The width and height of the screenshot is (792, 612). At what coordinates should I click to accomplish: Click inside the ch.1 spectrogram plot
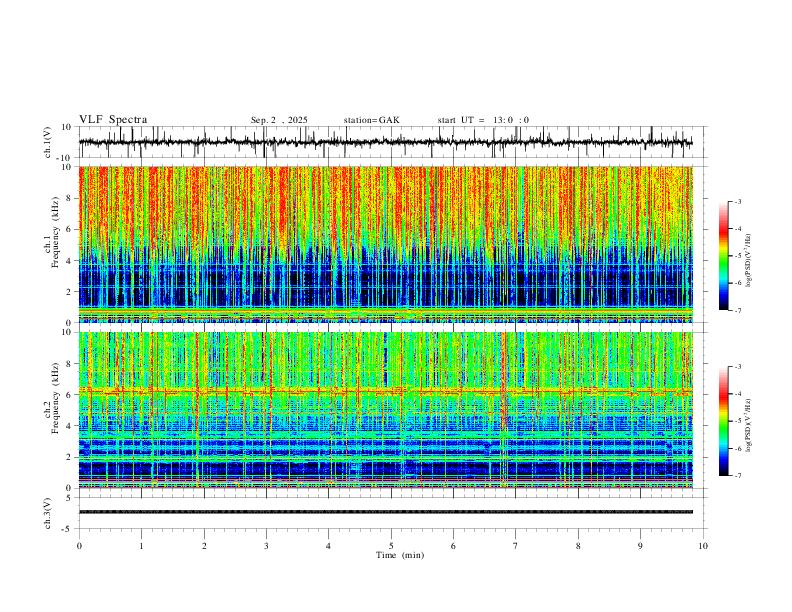coord(385,244)
